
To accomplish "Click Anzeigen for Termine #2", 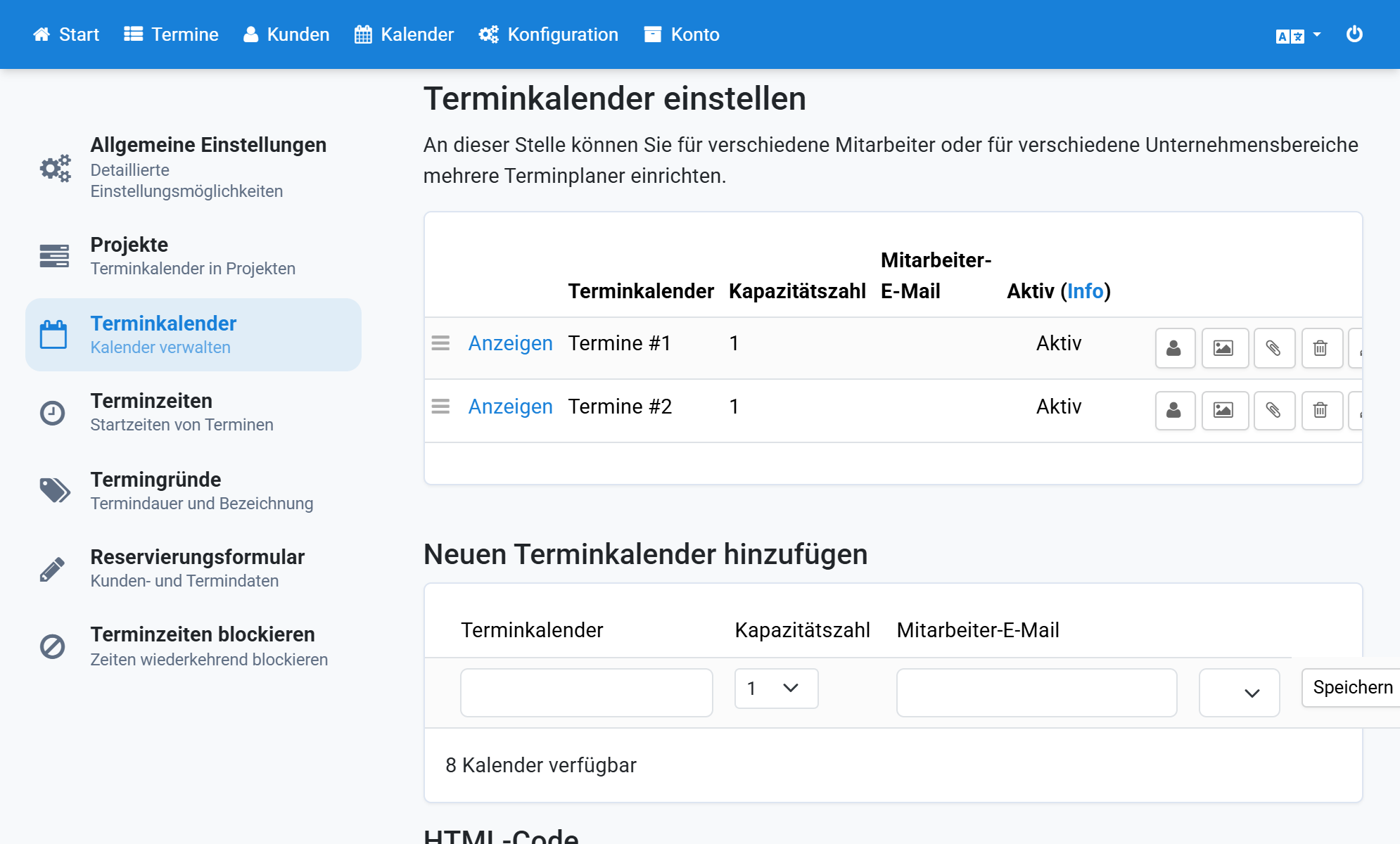I will pyautogui.click(x=510, y=407).
